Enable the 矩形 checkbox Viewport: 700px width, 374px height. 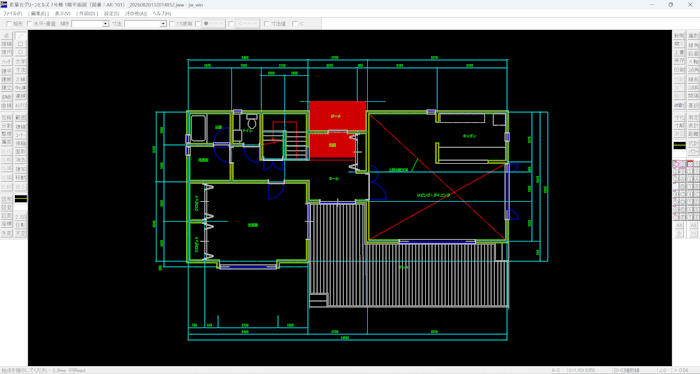coord(9,24)
